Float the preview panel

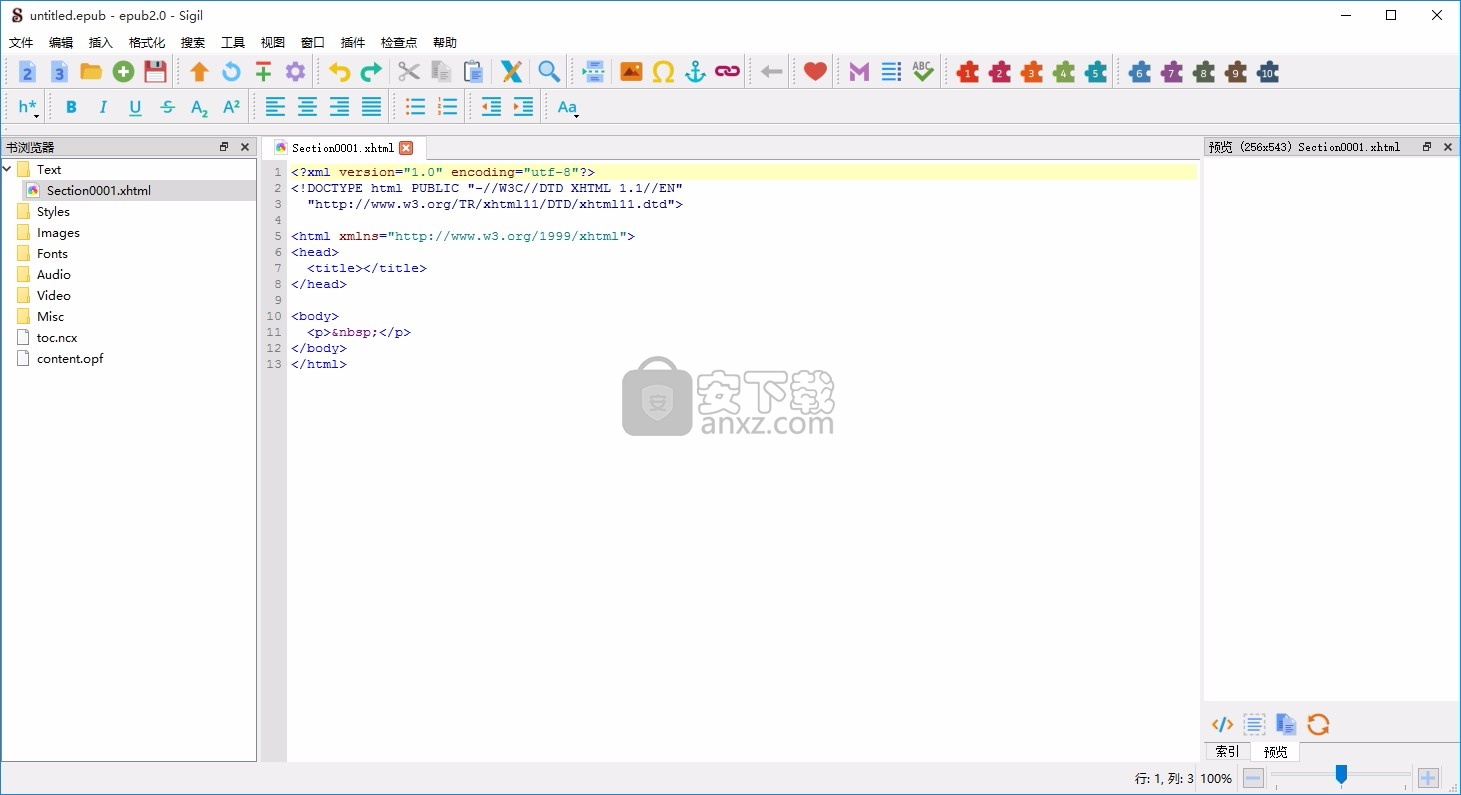coord(1427,147)
